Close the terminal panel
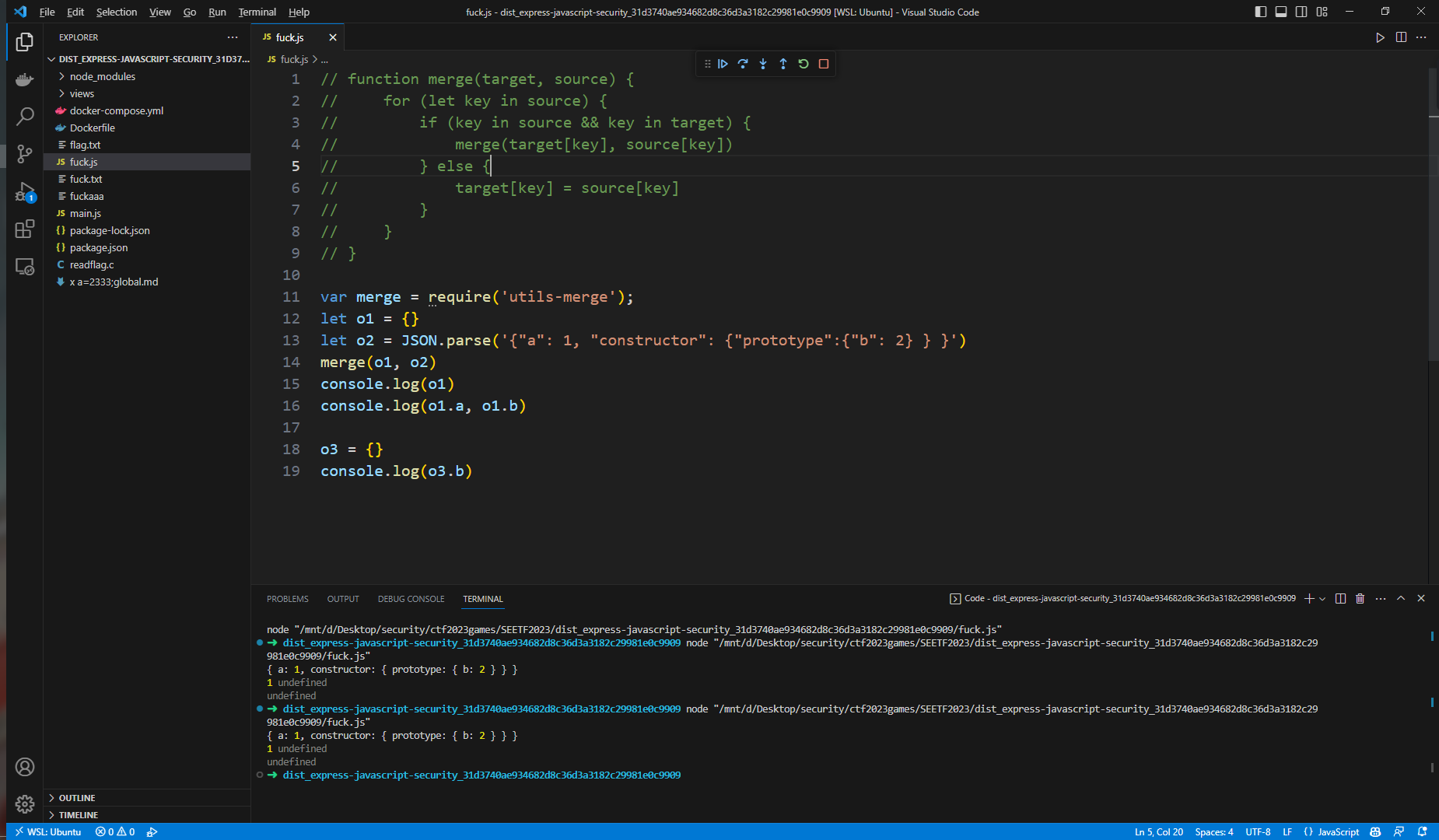Viewport: 1439px width, 840px height. click(x=1421, y=598)
